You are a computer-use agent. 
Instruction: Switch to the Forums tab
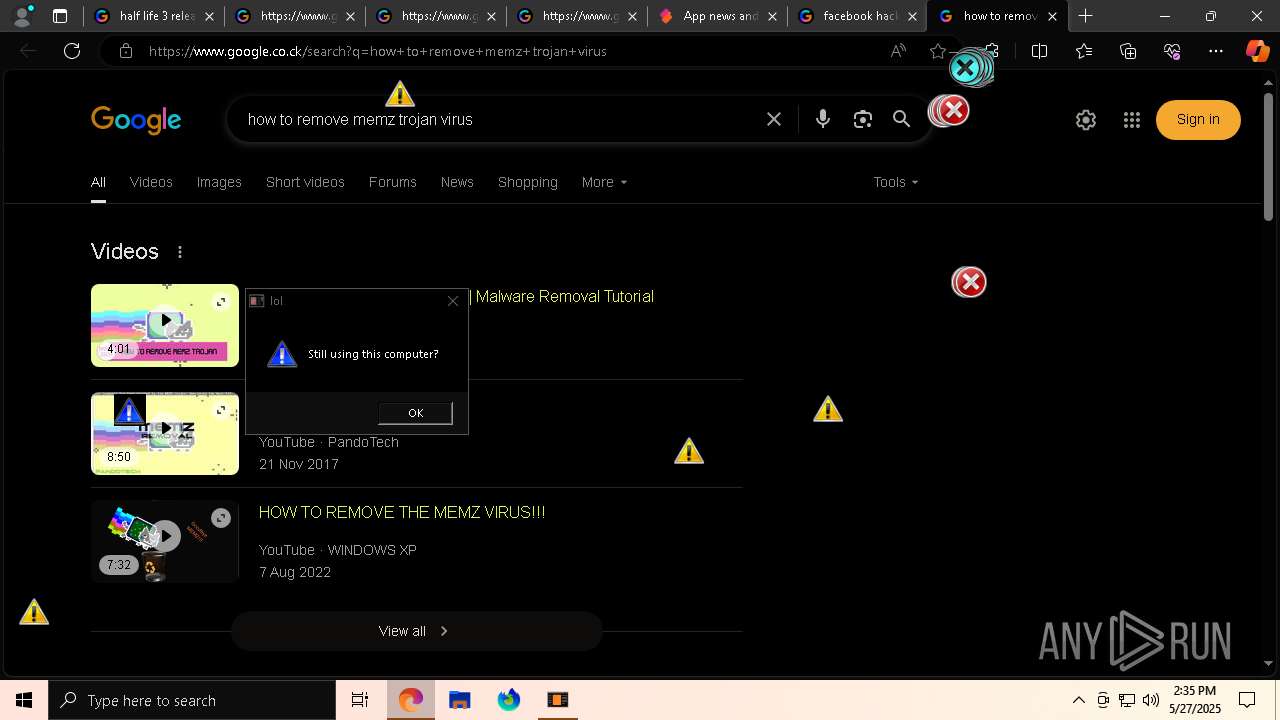coord(392,182)
